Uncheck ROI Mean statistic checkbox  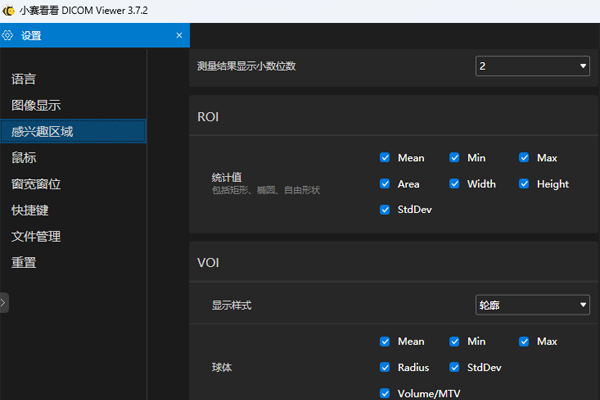[x=385, y=158]
